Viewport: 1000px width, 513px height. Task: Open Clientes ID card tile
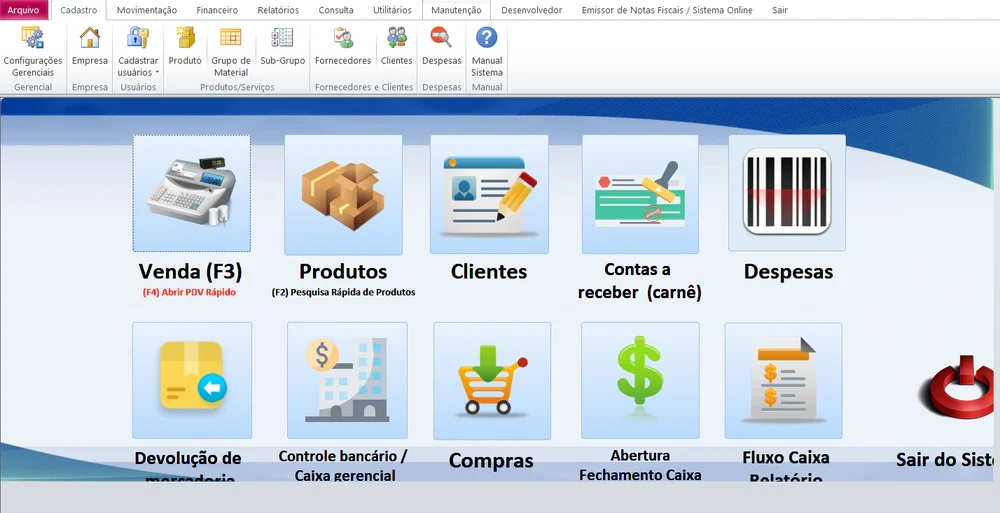point(489,194)
